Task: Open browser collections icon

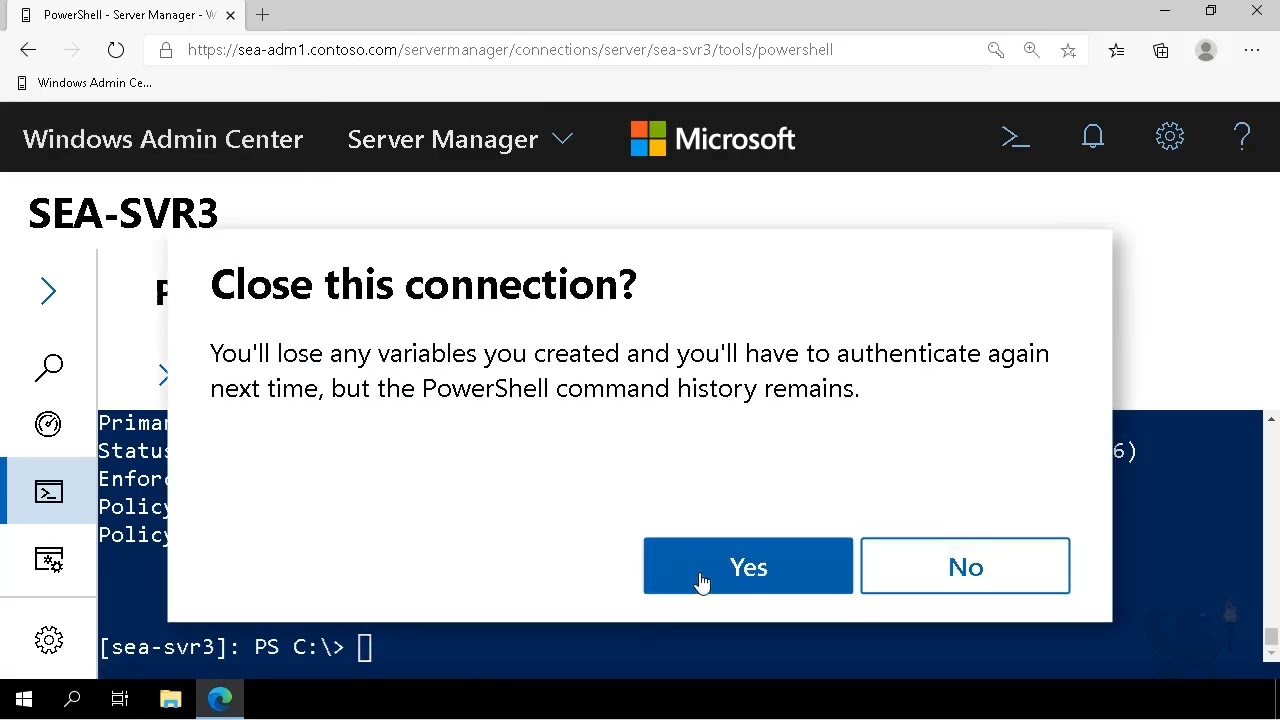Action: (1161, 50)
